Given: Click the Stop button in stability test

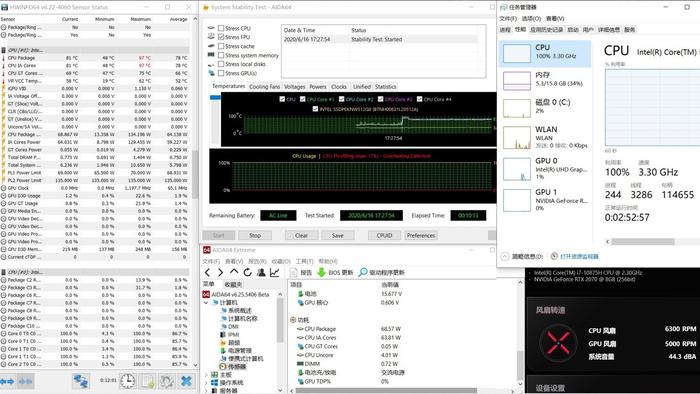Looking at the screenshot, I should point(255,235).
